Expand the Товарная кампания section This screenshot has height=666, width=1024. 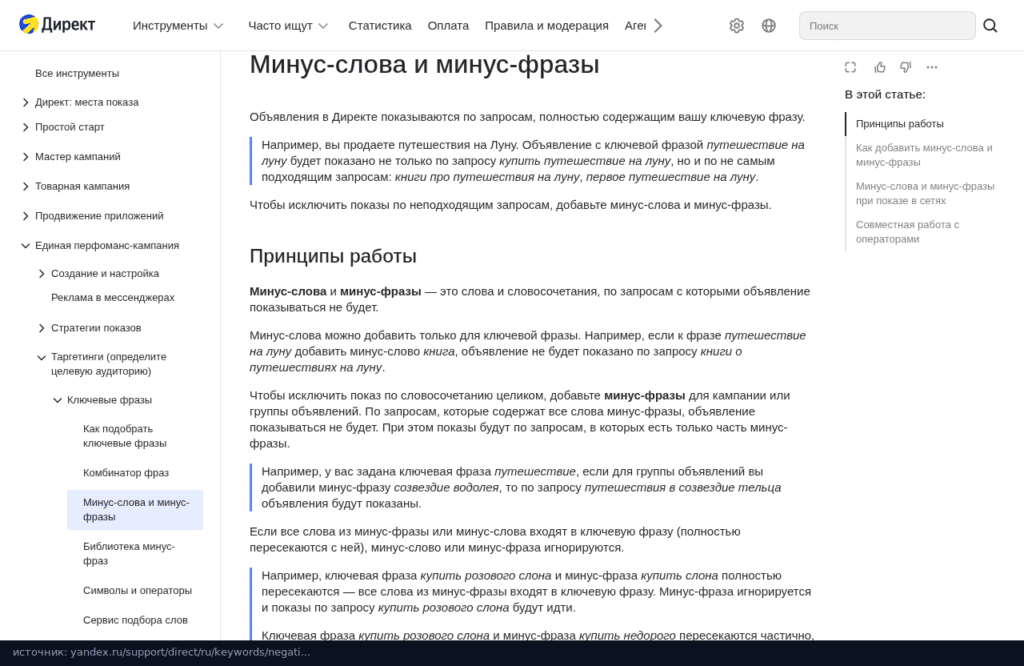click(x=25, y=186)
